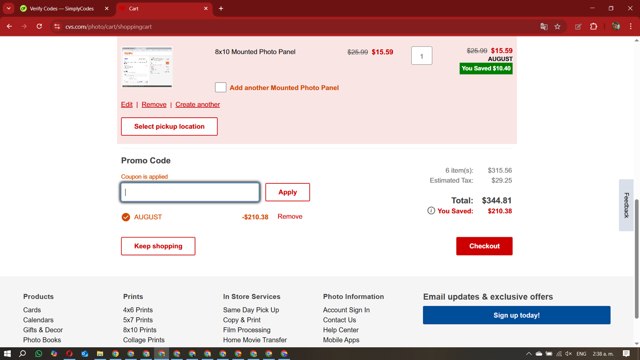Click the checkmark icon beside AUGUST coupon

[x=126, y=217]
